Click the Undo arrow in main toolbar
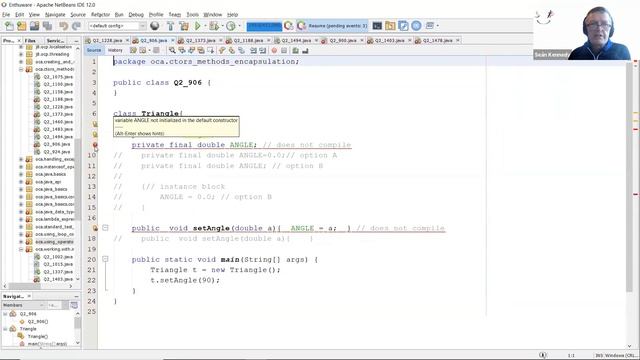This screenshot has width=640, height=360. tap(63, 26)
